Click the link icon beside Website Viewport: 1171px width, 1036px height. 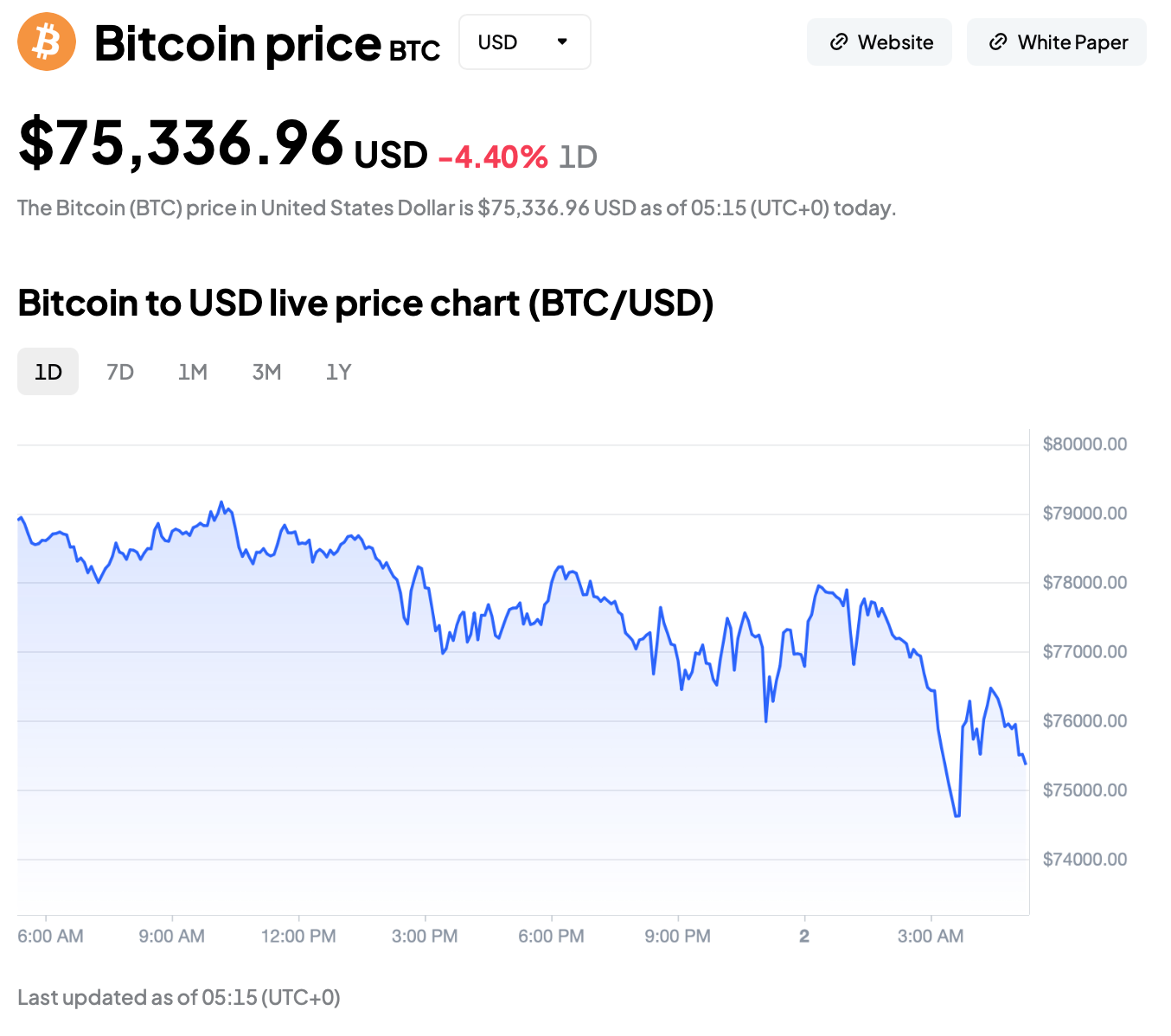click(838, 42)
